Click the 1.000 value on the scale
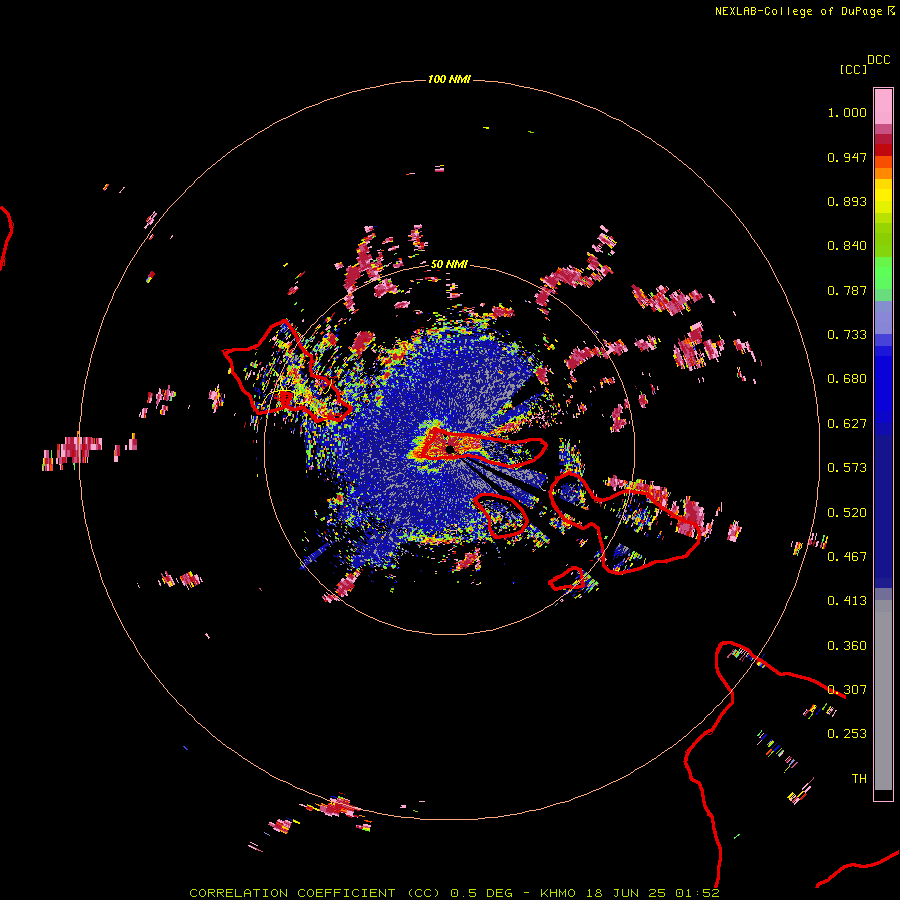Image resolution: width=900 pixels, height=900 pixels. (847, 112)
